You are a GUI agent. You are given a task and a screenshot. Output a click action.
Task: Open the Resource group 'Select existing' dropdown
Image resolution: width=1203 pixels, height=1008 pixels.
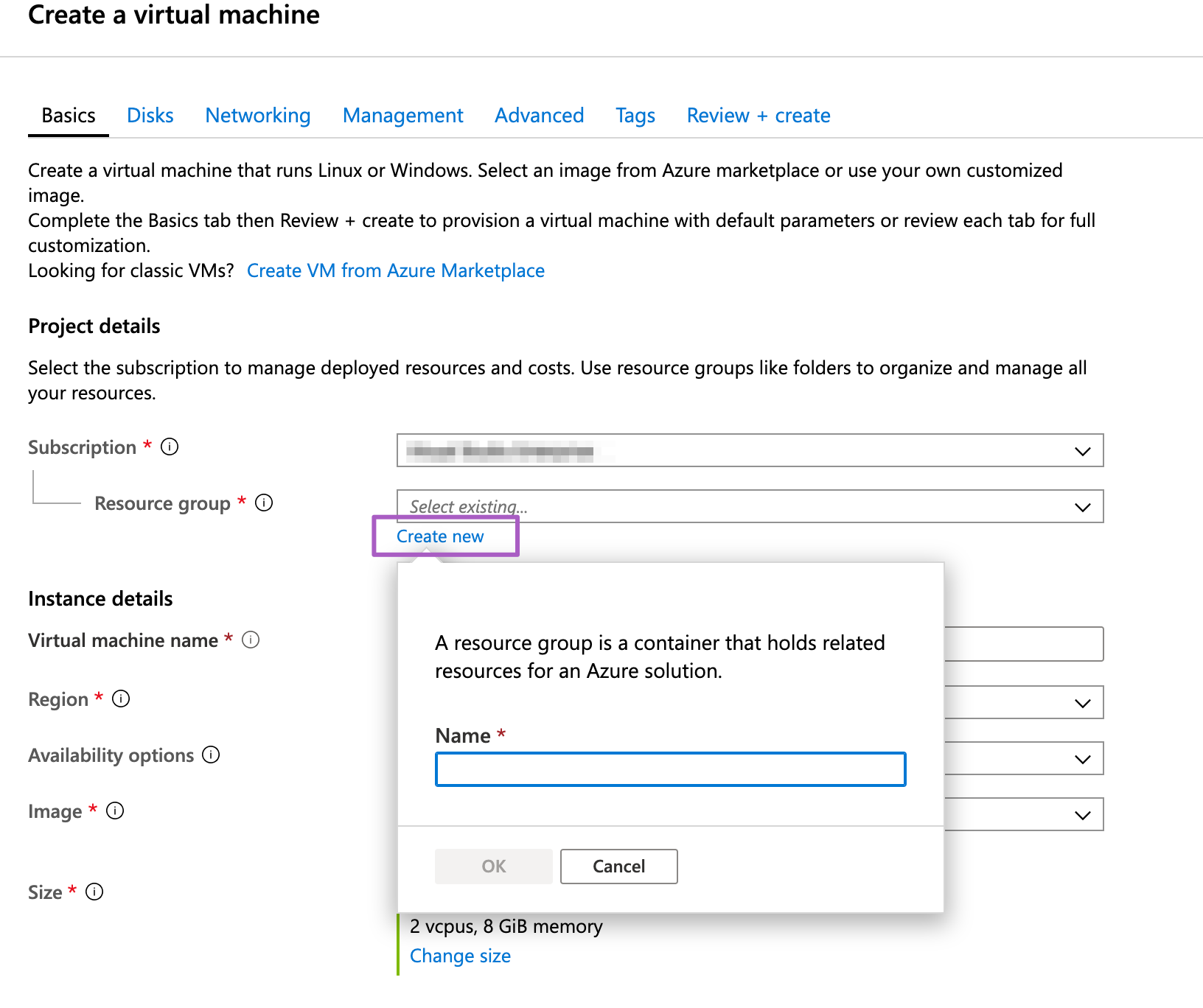(749, 507)
